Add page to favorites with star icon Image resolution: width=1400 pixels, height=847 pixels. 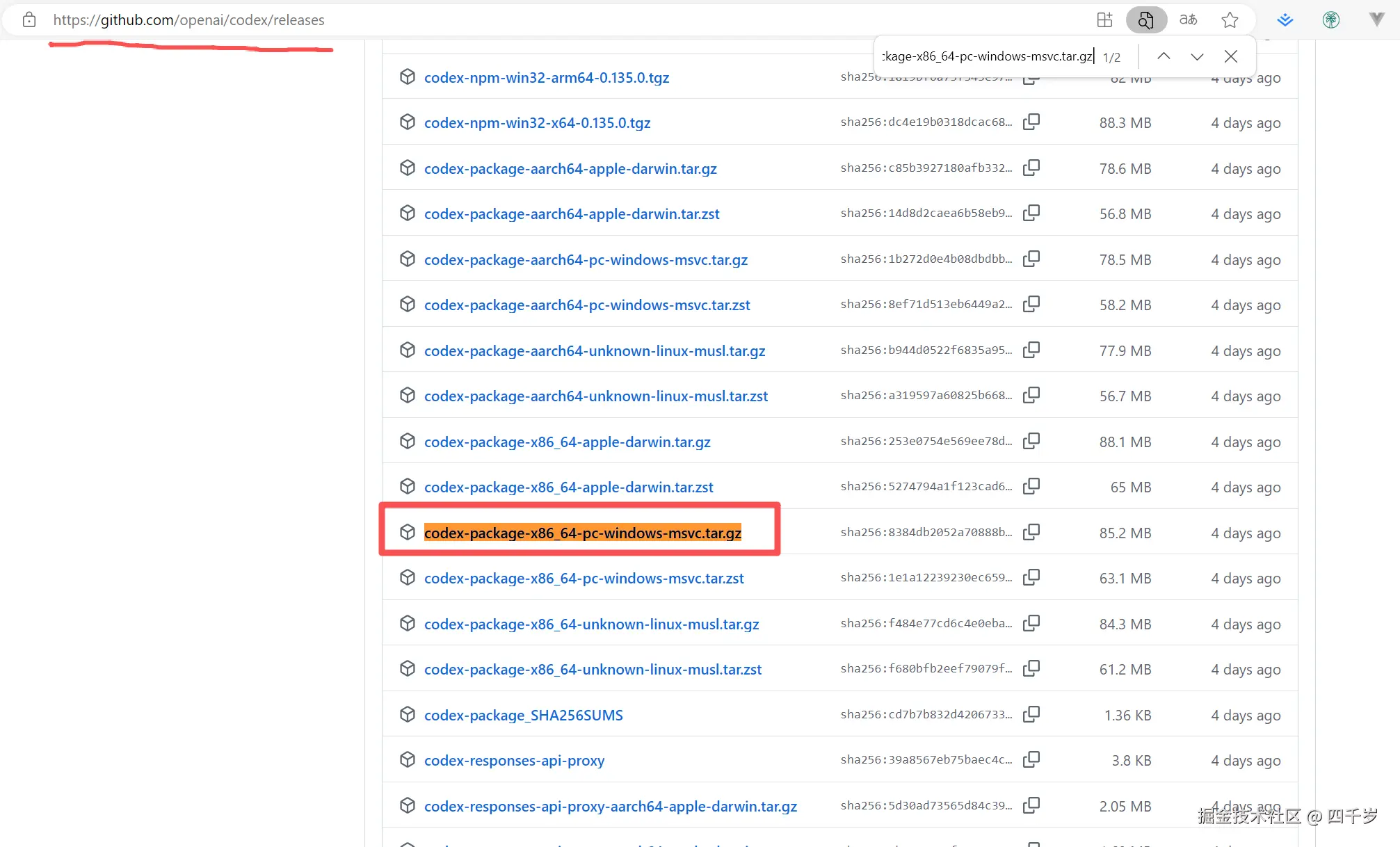1230,19
